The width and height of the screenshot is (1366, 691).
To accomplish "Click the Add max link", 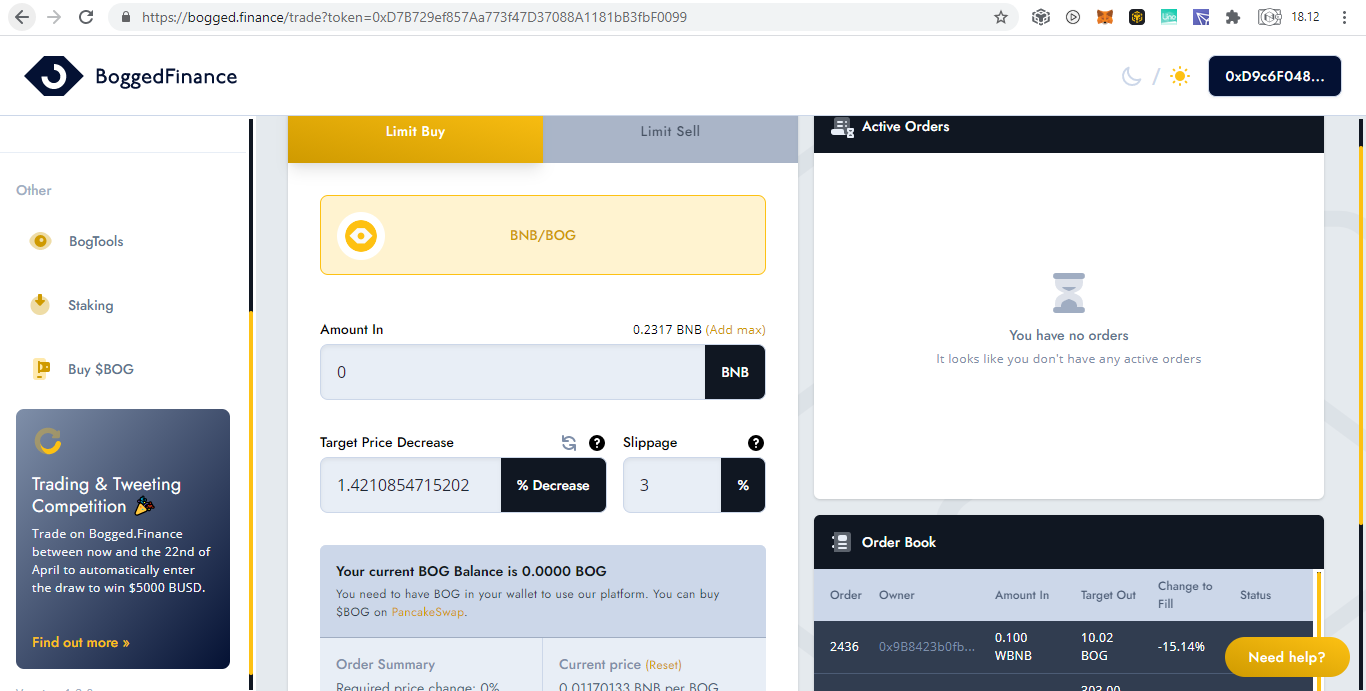I will coord(736,329).
